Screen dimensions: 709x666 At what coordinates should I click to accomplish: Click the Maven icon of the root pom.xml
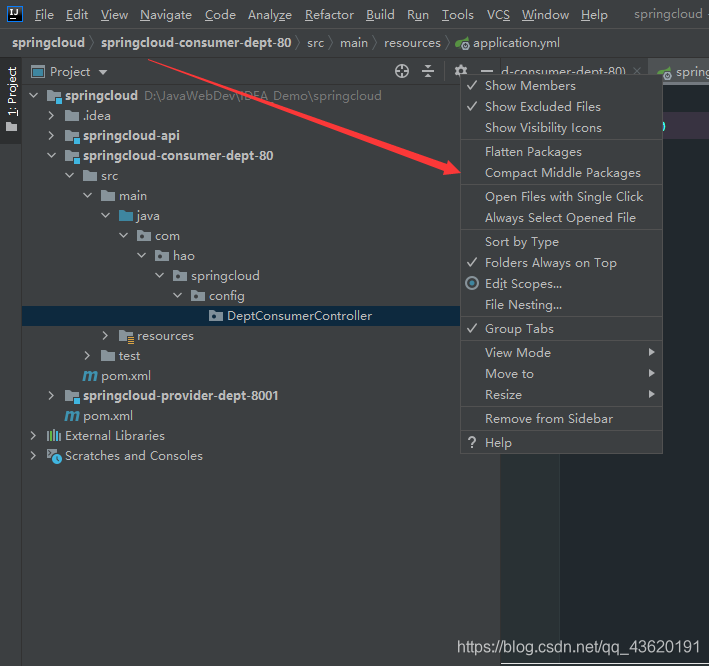click(72, 416)
